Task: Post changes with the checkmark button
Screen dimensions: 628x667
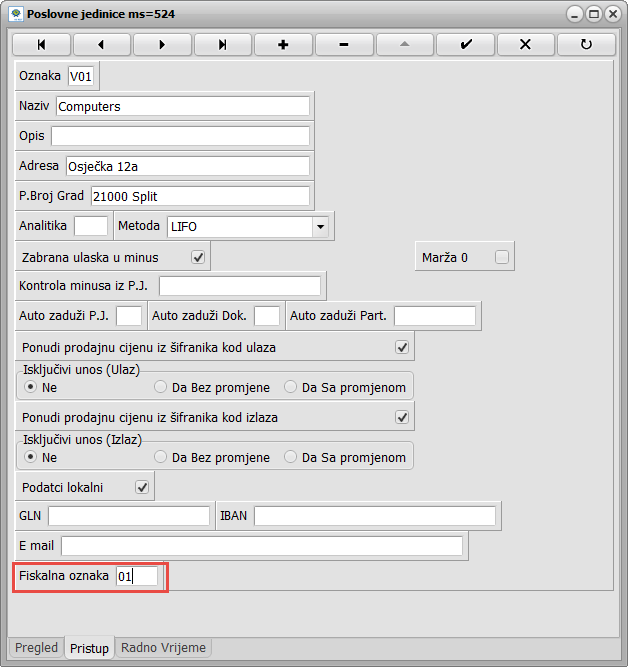Action: [x=465, y=45]
